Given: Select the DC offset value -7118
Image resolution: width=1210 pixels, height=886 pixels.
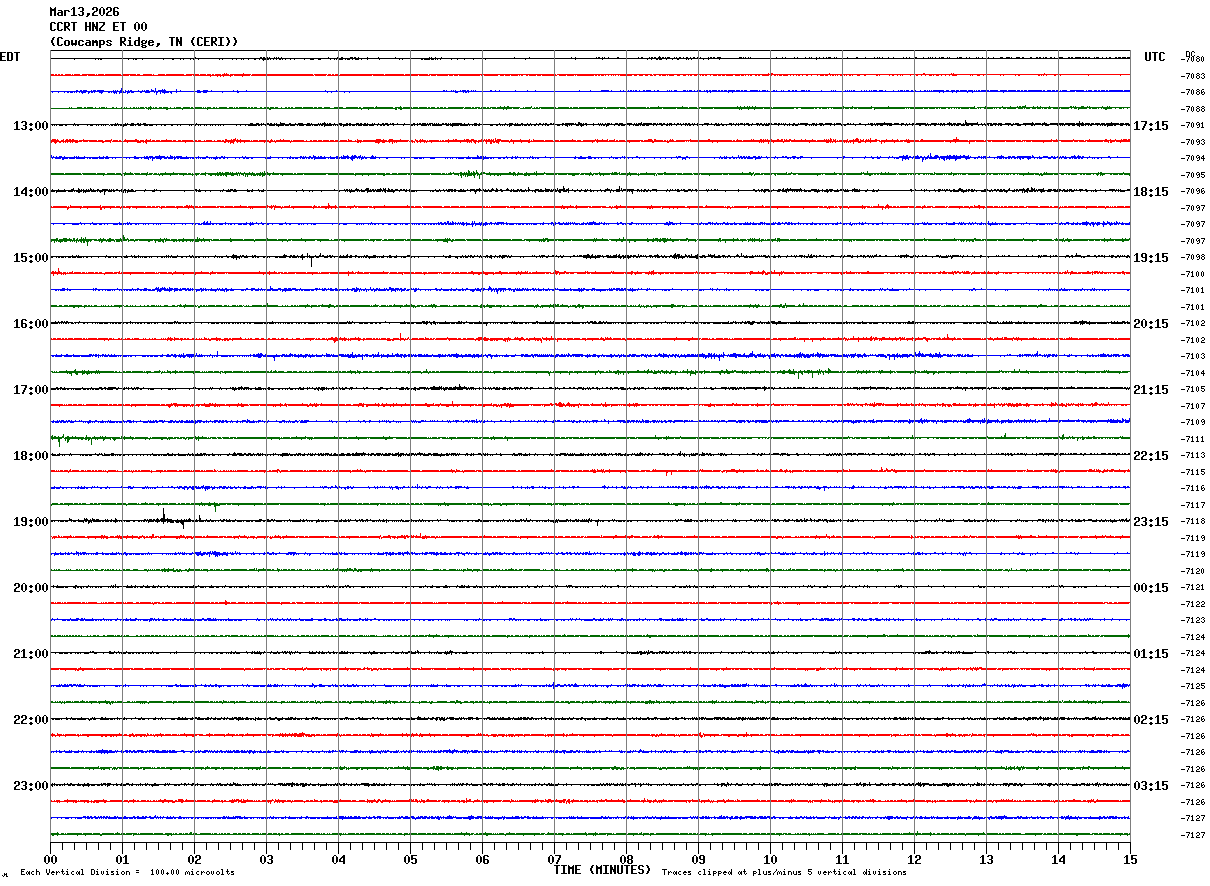Looking at the screenshot, I should point(1193,521).
